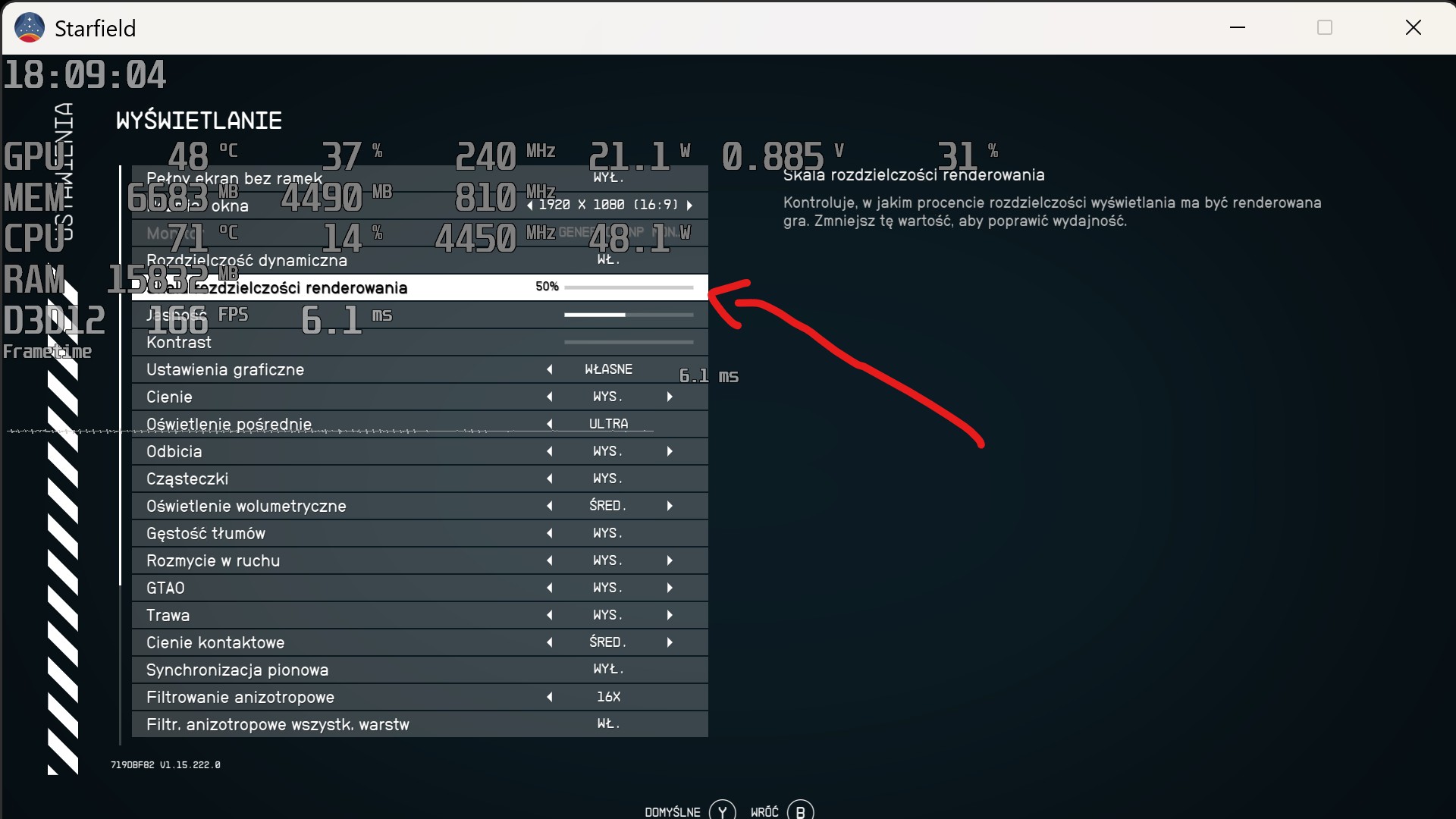The height and width of the screenshot is (819, 1456).
Task: Select the Trawa settings row
Action: pyautogui.click(x=168, y=615)
